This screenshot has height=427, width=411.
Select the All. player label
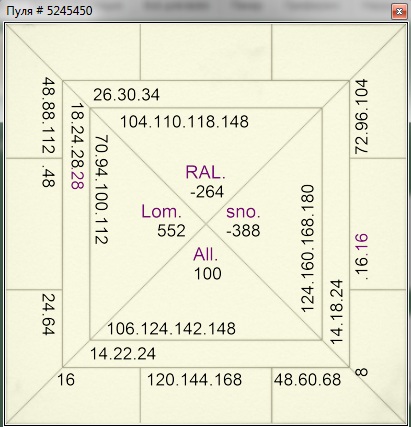click(206, 255)
